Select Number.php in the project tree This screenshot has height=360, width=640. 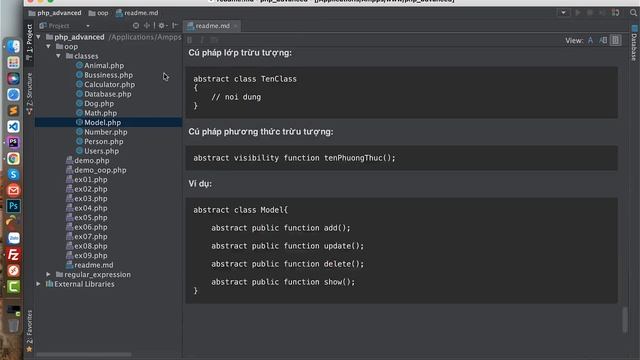tap(105, 132)
